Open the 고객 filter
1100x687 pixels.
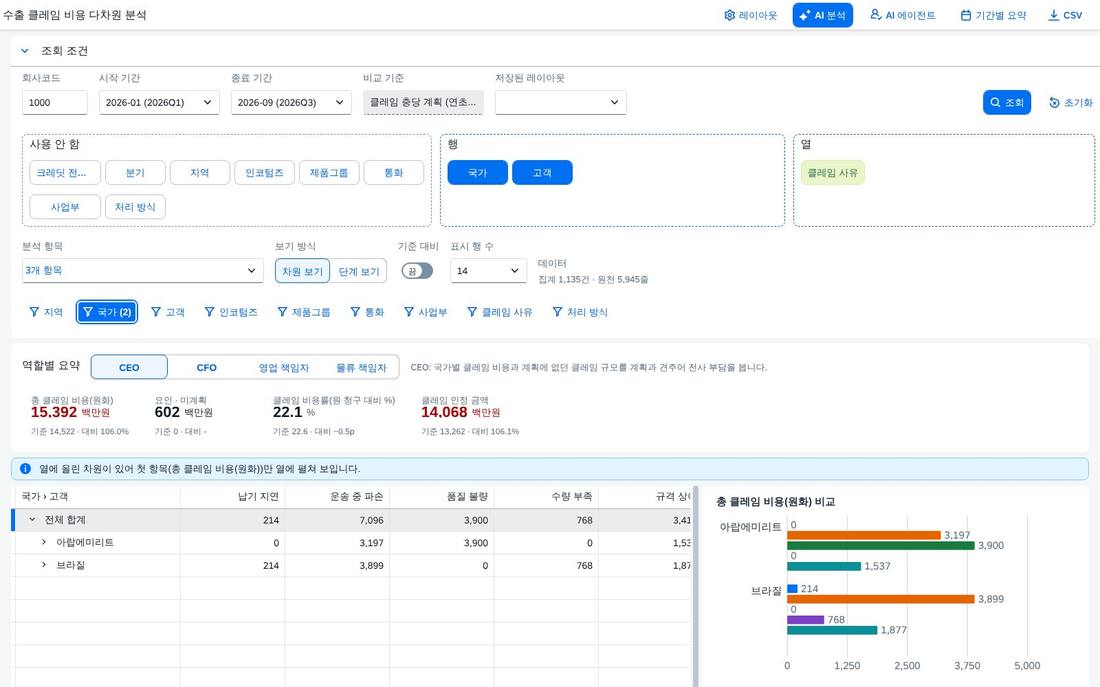click(x=168, y=312)
